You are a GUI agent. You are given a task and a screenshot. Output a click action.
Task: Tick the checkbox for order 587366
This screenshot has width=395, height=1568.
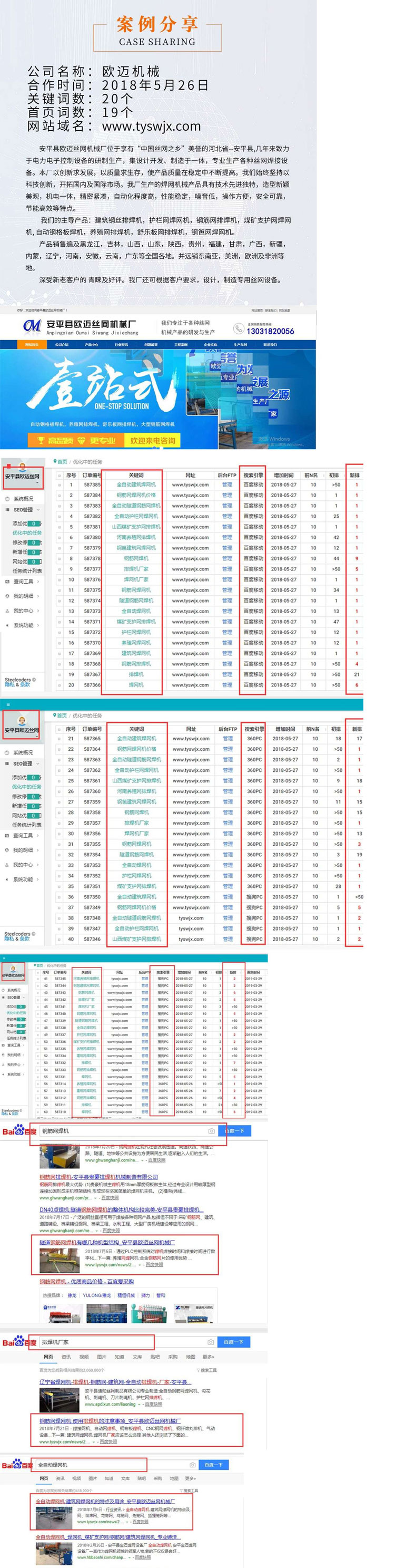(x=59, y=685)
